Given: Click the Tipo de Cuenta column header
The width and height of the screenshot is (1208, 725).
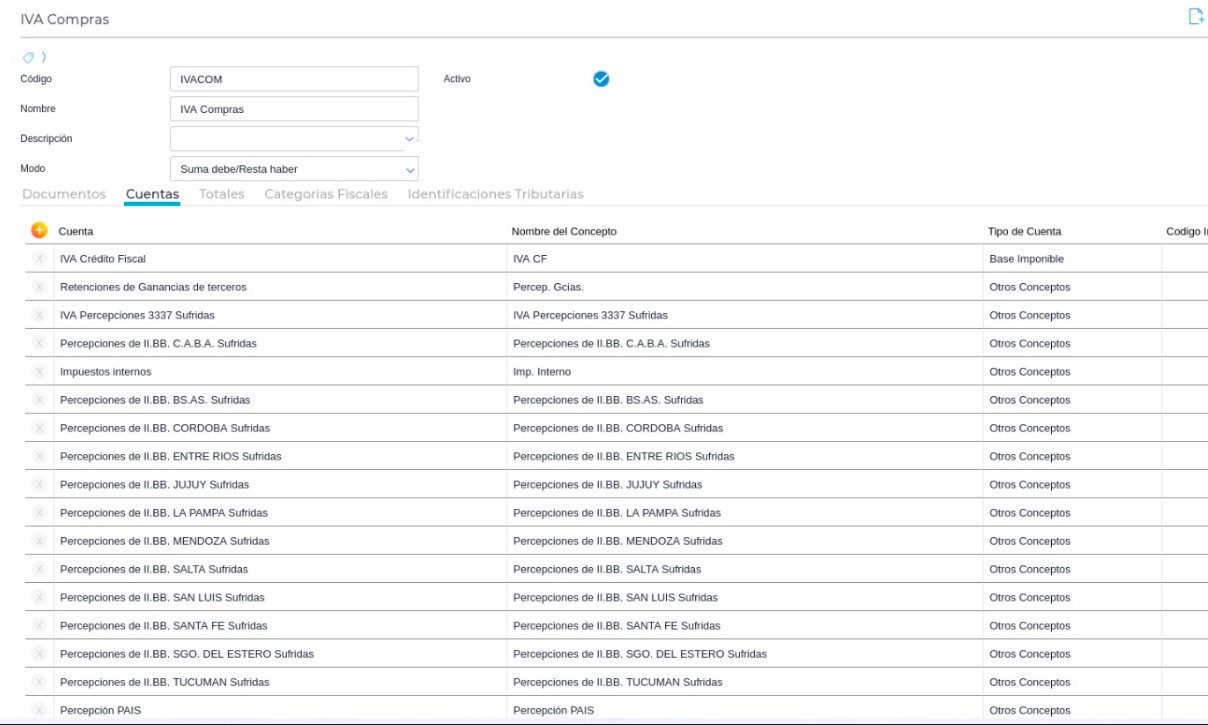Looking at the screenshot, I should (x=1024, y=232).
